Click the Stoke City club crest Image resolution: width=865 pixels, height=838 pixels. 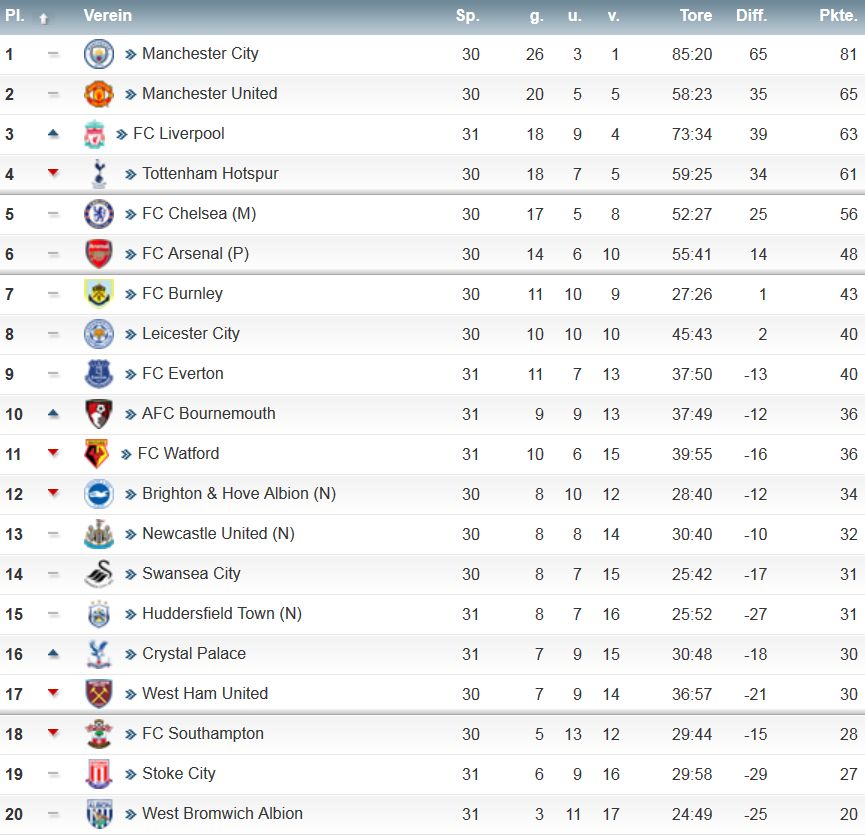click(x=99, y=774)
